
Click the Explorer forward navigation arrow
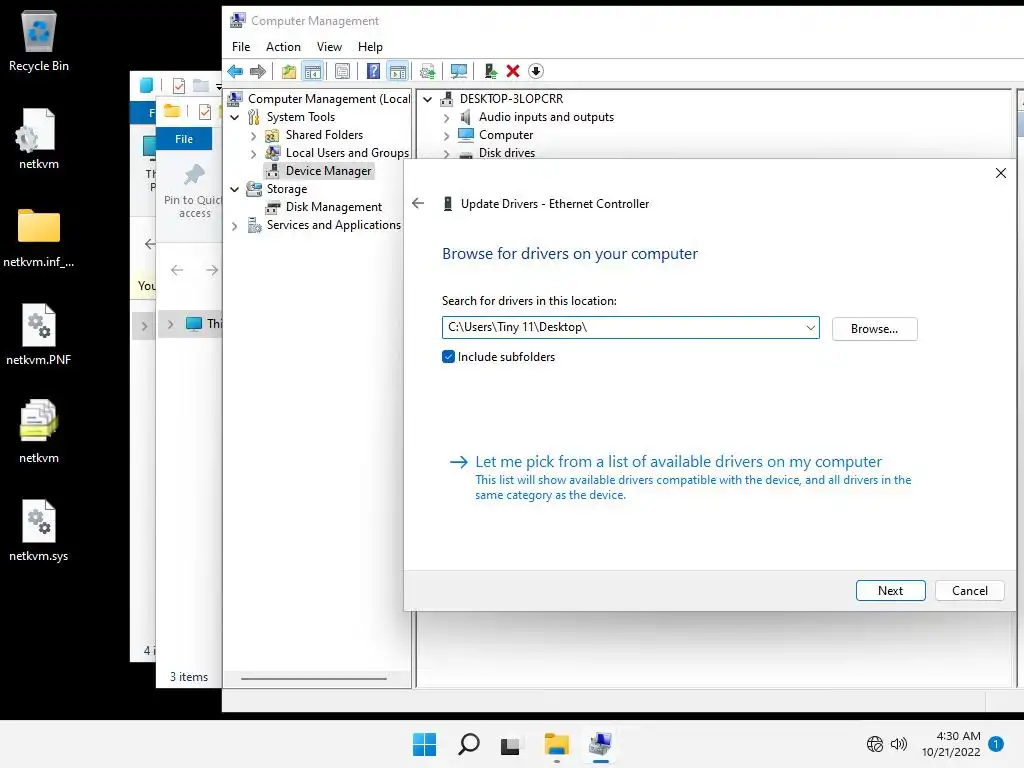click(212, 270)
